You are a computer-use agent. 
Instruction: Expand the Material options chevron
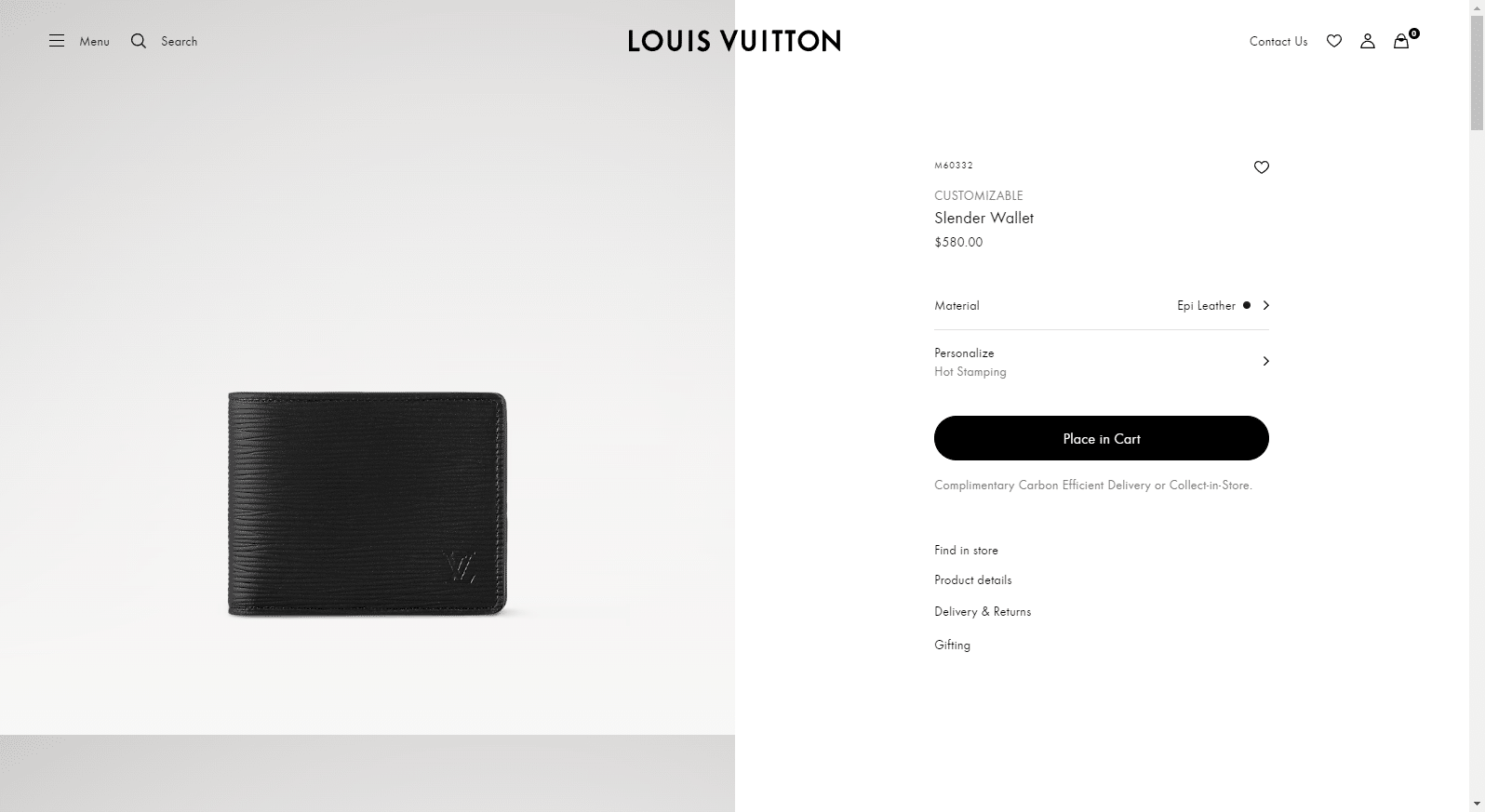1266,305
